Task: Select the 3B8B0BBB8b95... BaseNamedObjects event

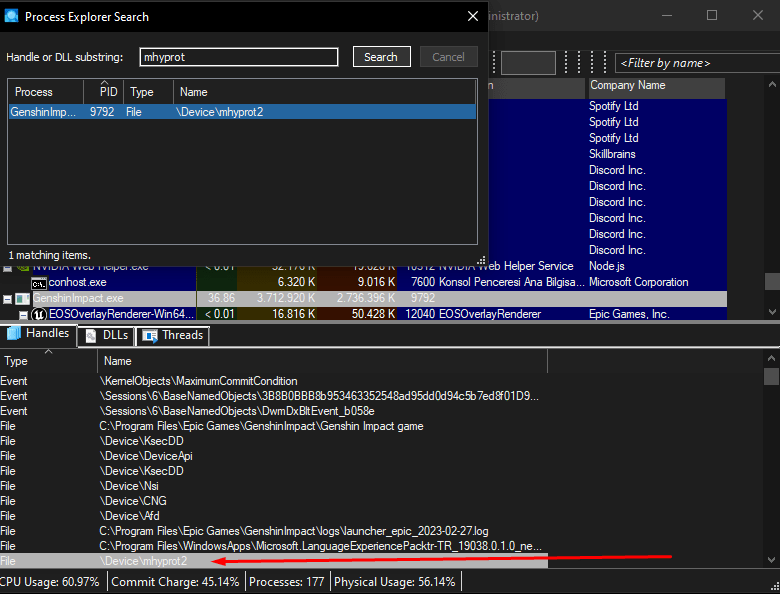Action: pyautogui.click(x=274, y=396)
